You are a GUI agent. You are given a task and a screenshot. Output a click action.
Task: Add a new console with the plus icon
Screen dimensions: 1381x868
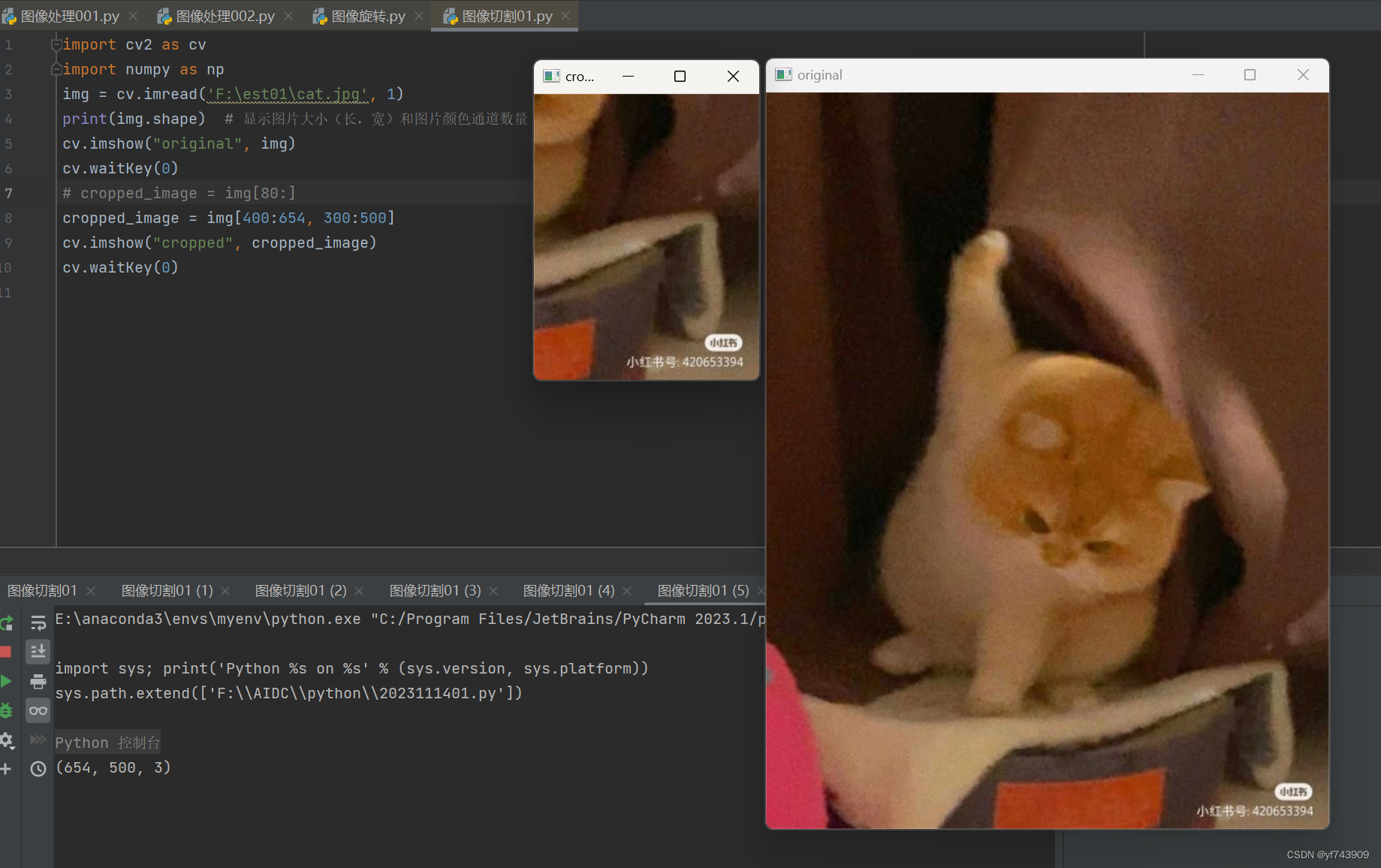5,769
